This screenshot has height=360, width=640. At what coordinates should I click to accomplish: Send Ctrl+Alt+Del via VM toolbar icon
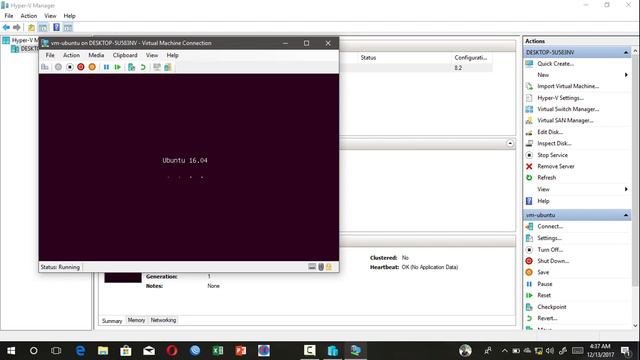coord(45,67)
